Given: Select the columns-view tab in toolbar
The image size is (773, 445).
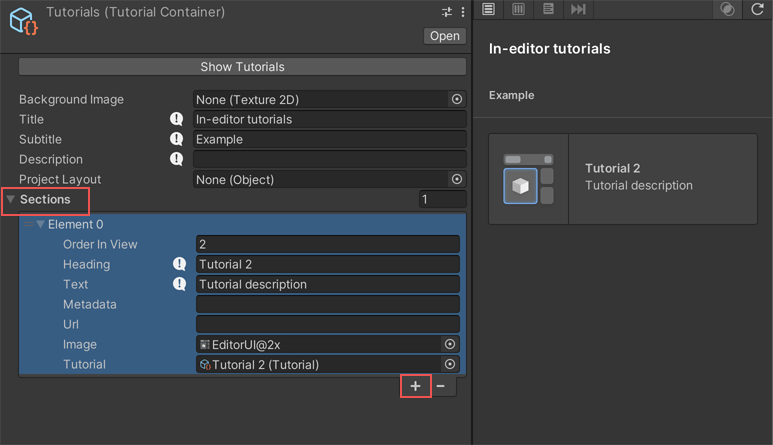Looking at the screenshot, I should [x=518, y=9].
